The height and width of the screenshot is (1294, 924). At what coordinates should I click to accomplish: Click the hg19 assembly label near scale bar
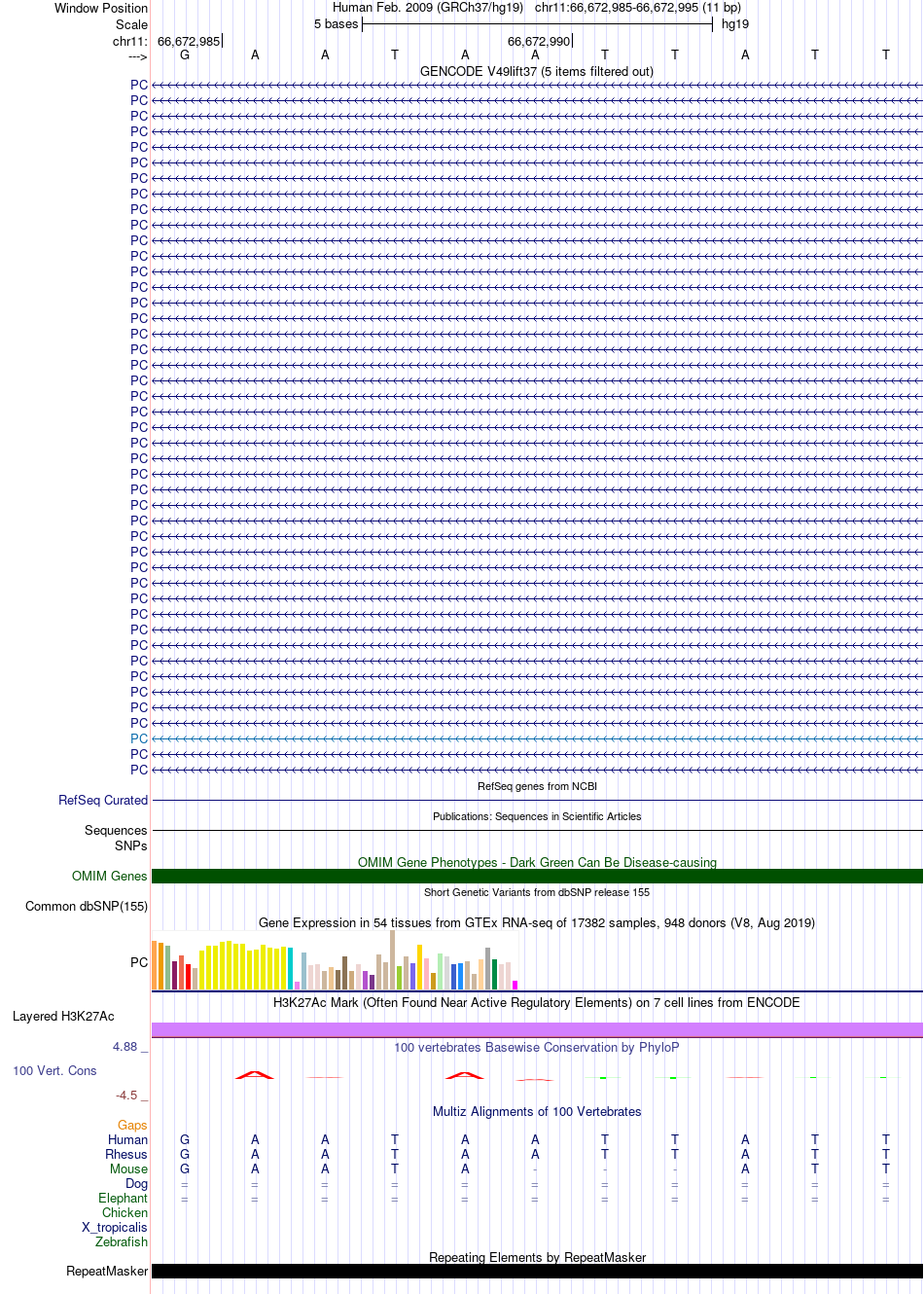pyautogui.click(x=735, y=24)
